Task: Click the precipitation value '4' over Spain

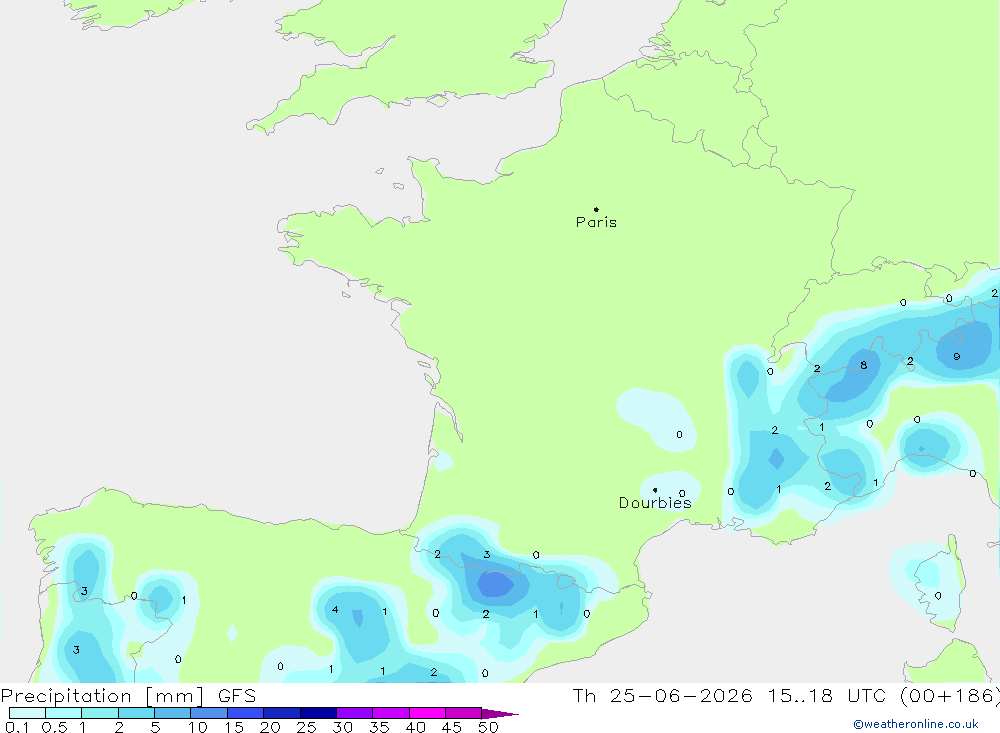Action: (x=335, y=610)
